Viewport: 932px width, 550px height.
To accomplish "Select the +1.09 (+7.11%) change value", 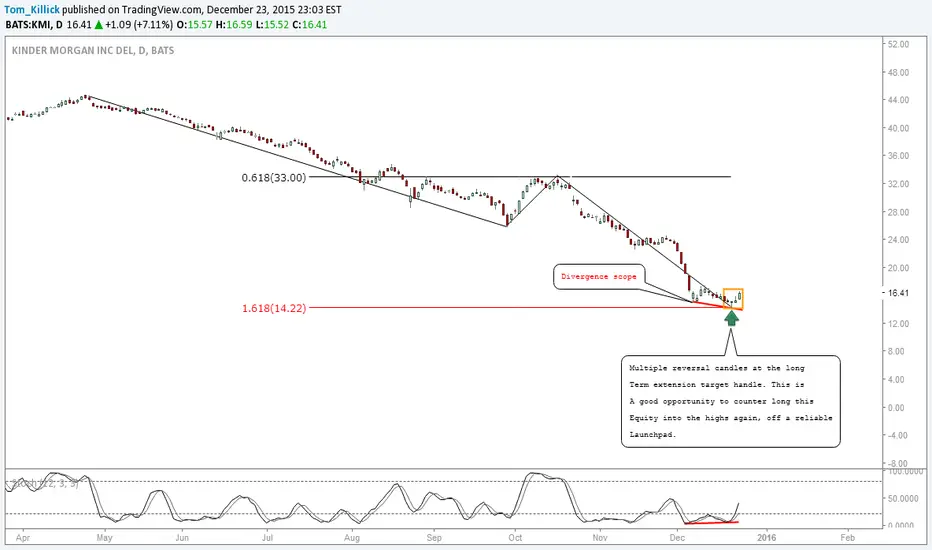I will 139,25.
